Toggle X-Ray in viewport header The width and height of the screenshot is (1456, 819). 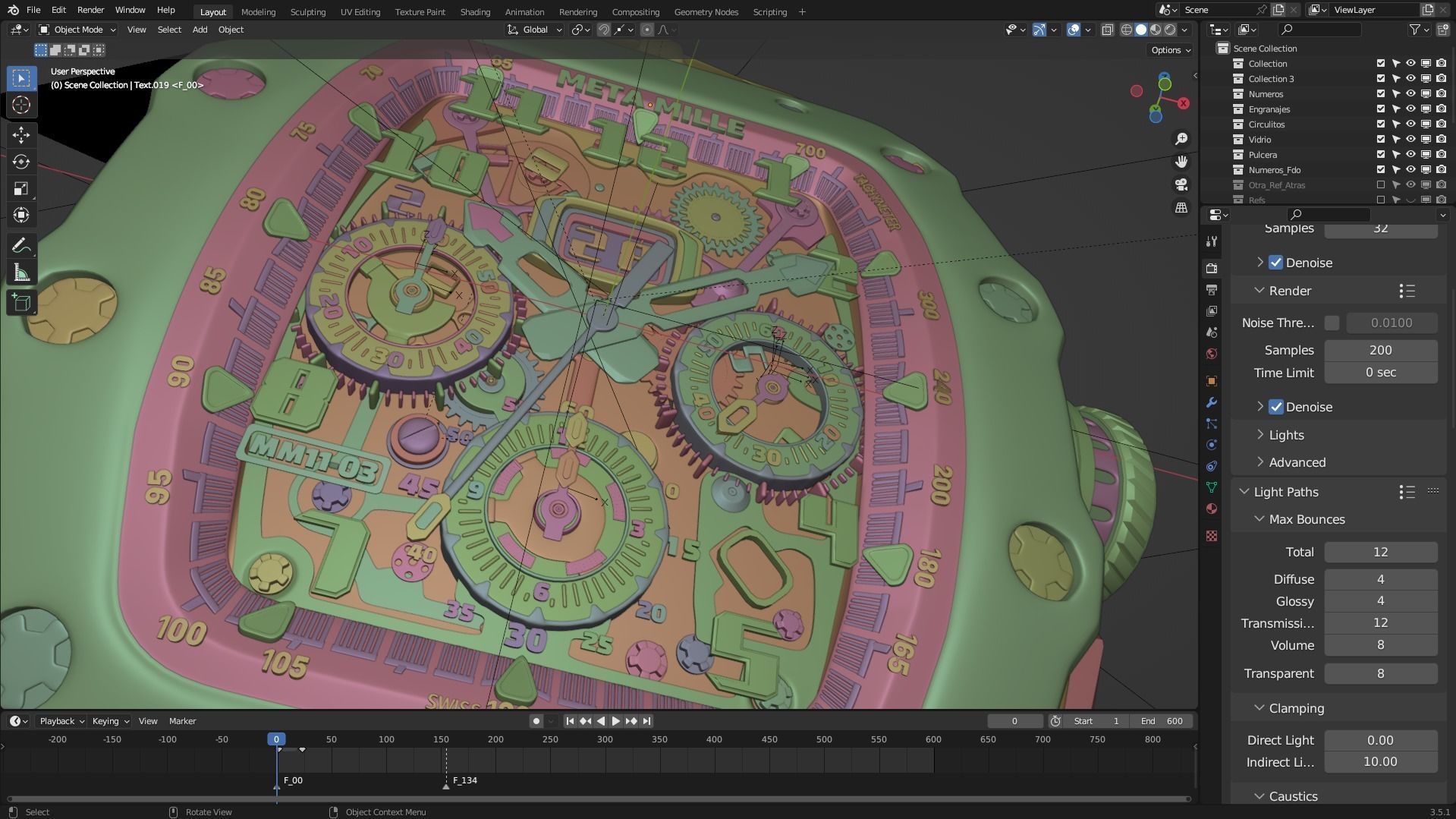point(1107,30)
